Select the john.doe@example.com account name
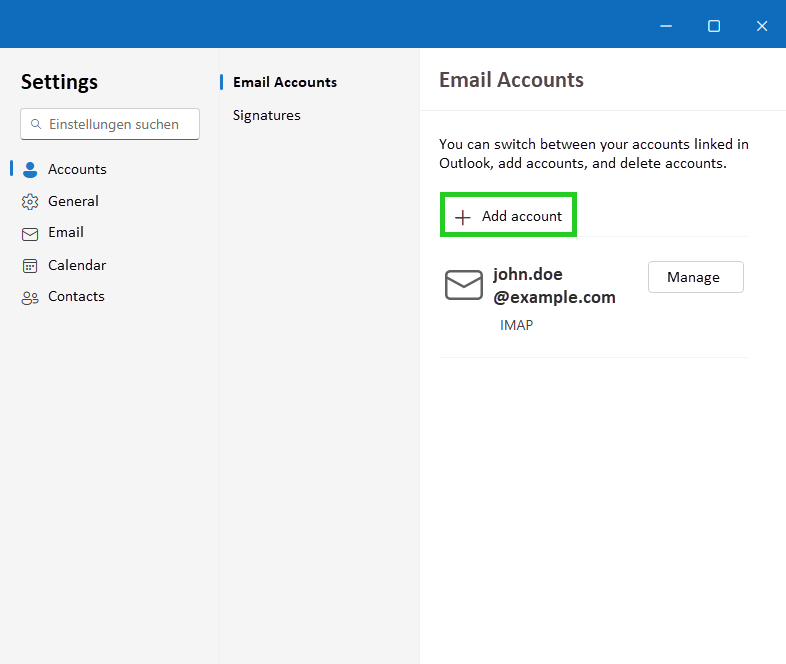 [x=554, y=286]
